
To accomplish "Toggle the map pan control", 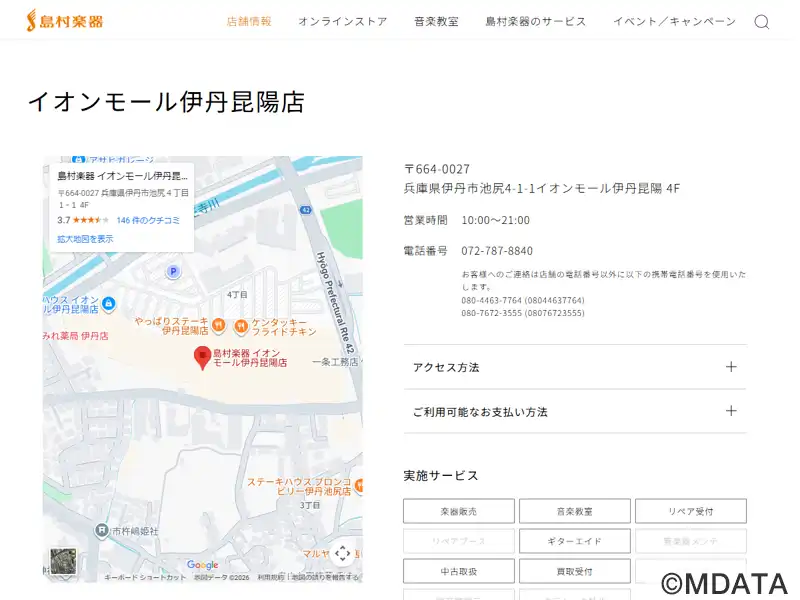I will pyautogui.click(x=342, y=553).
